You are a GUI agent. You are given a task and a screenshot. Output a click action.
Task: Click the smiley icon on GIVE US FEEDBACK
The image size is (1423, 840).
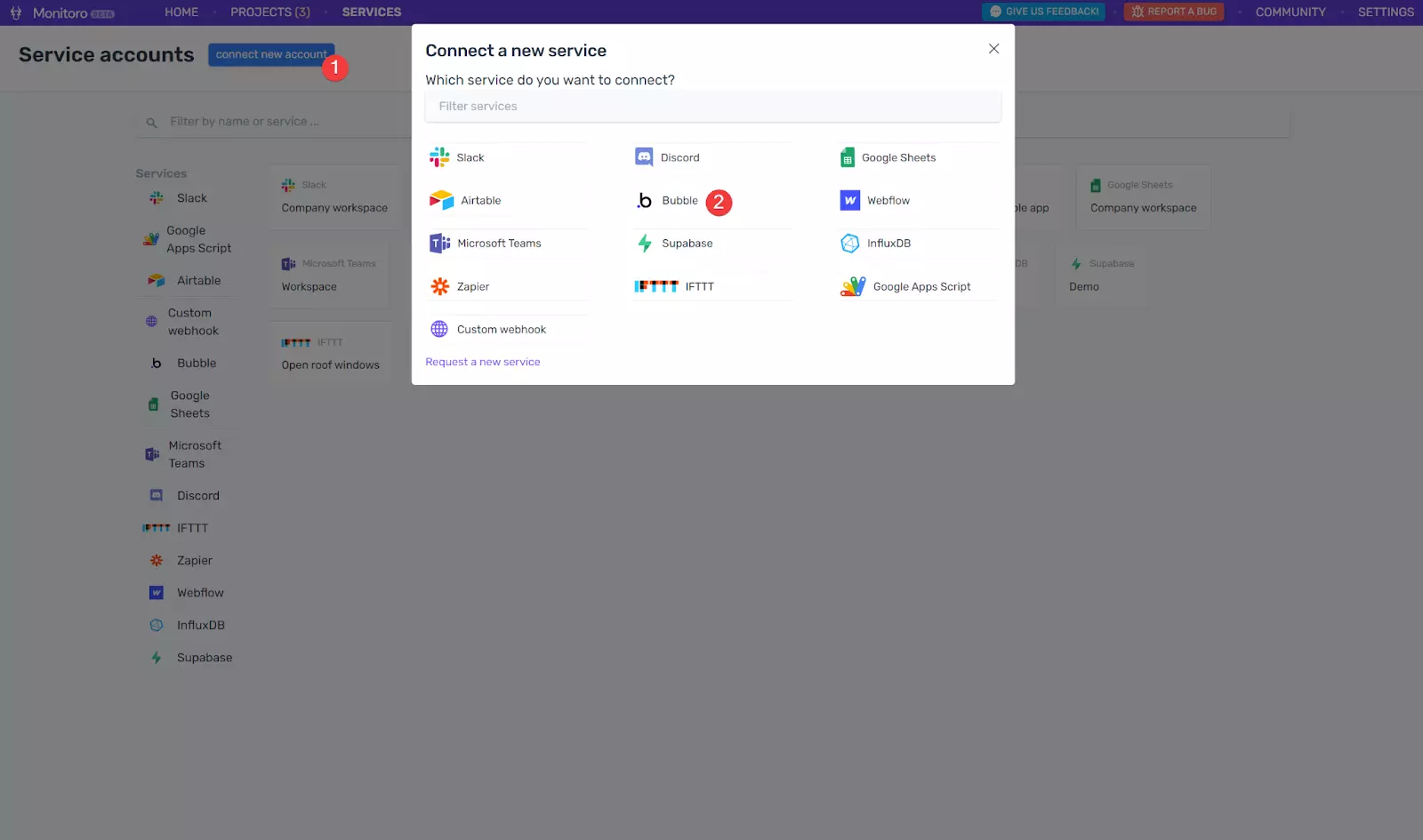coord(995,12)
